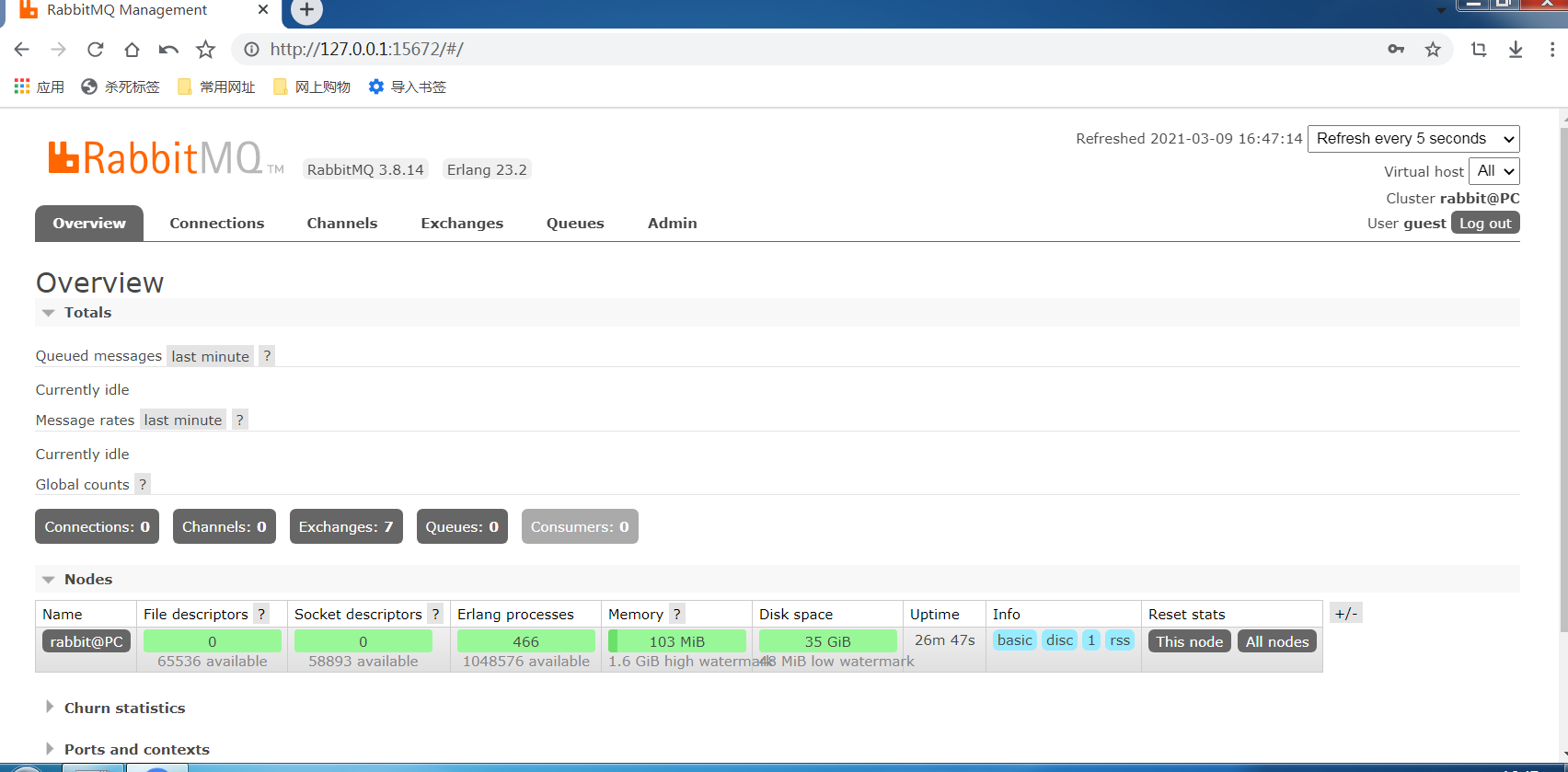Click the Memory 103 MiB usage bar
Image resolution: width=1568 pixels, height=772 pixels.
click(677, 641)
